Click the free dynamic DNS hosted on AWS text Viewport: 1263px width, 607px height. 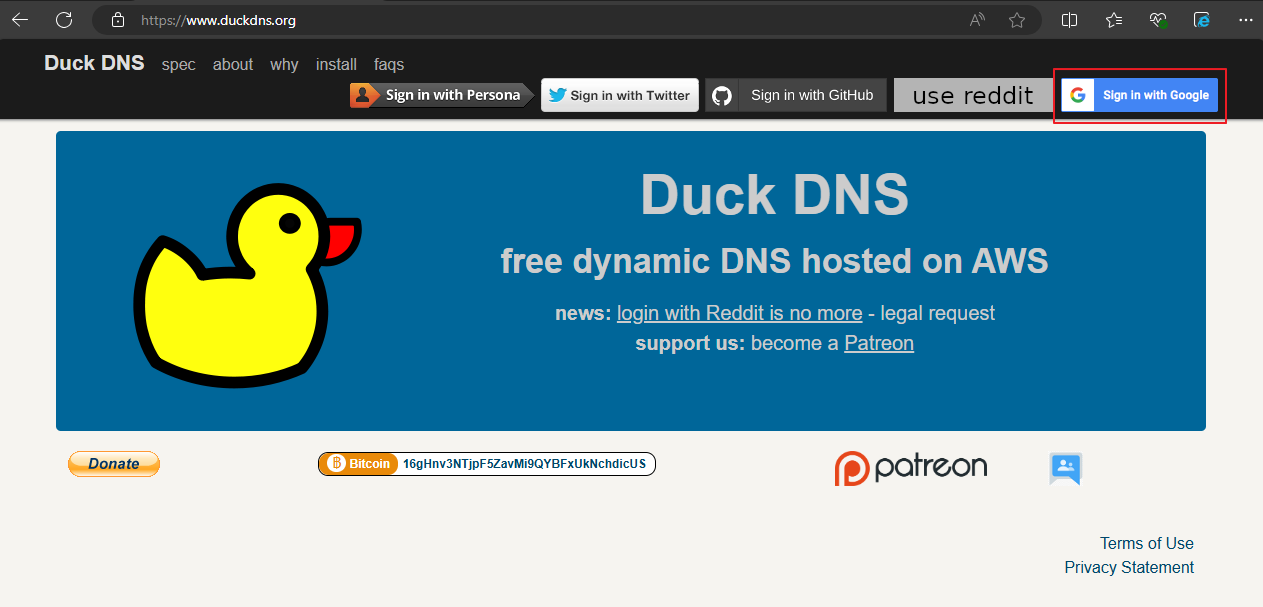(774, 261)
